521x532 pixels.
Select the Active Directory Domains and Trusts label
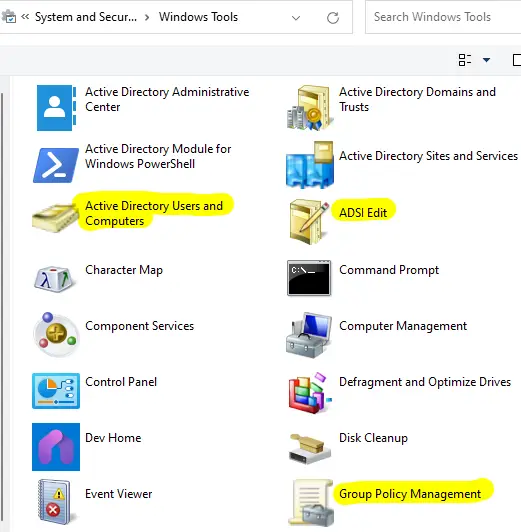[x=417, y=99]
